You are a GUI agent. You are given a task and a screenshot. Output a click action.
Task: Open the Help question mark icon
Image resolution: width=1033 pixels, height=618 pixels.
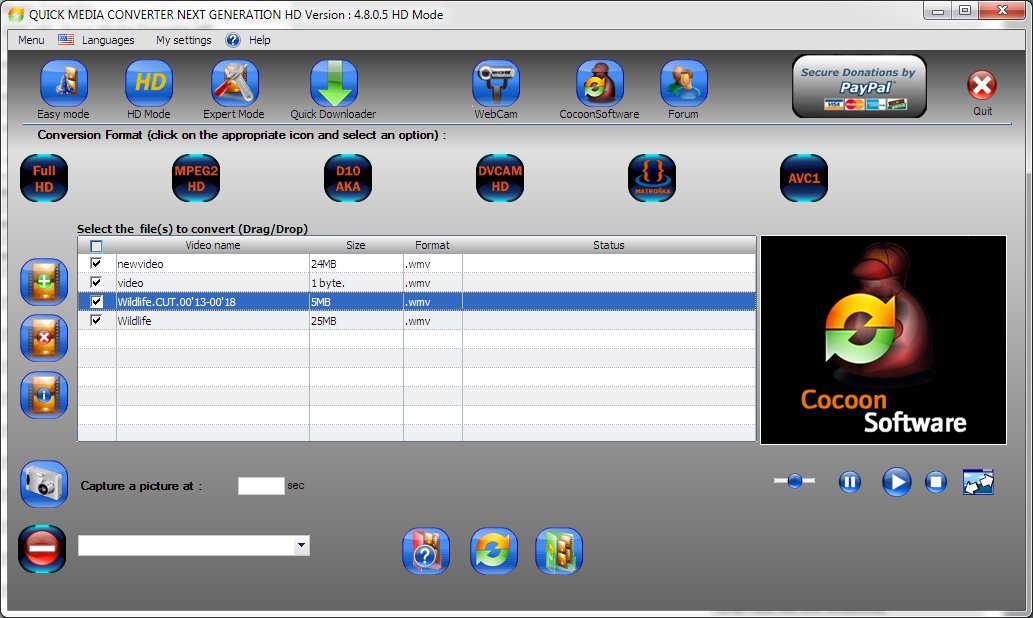pyautogui.click(x=233, y=40)
